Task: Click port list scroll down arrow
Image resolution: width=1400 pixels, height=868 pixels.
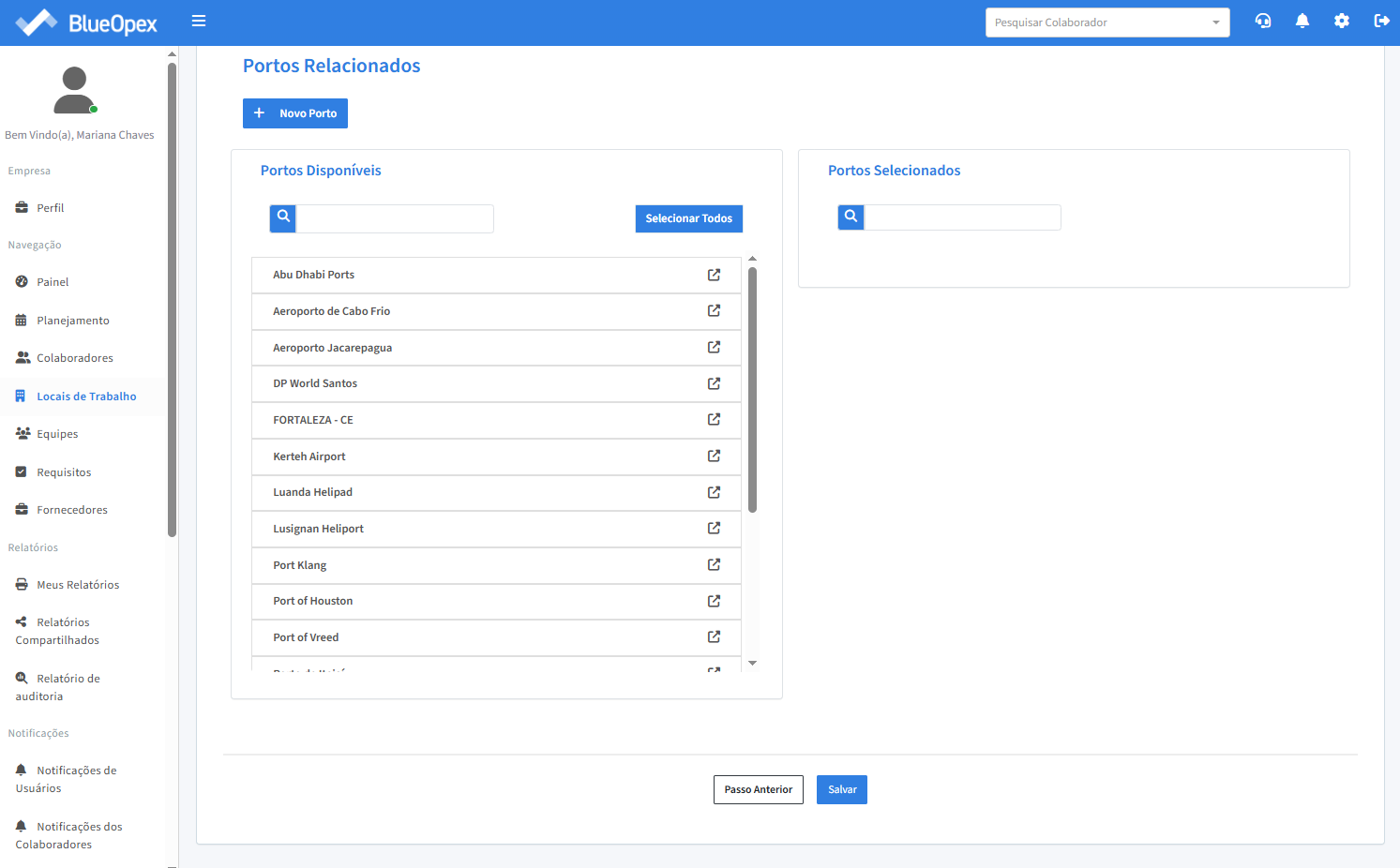Action: 752,664
